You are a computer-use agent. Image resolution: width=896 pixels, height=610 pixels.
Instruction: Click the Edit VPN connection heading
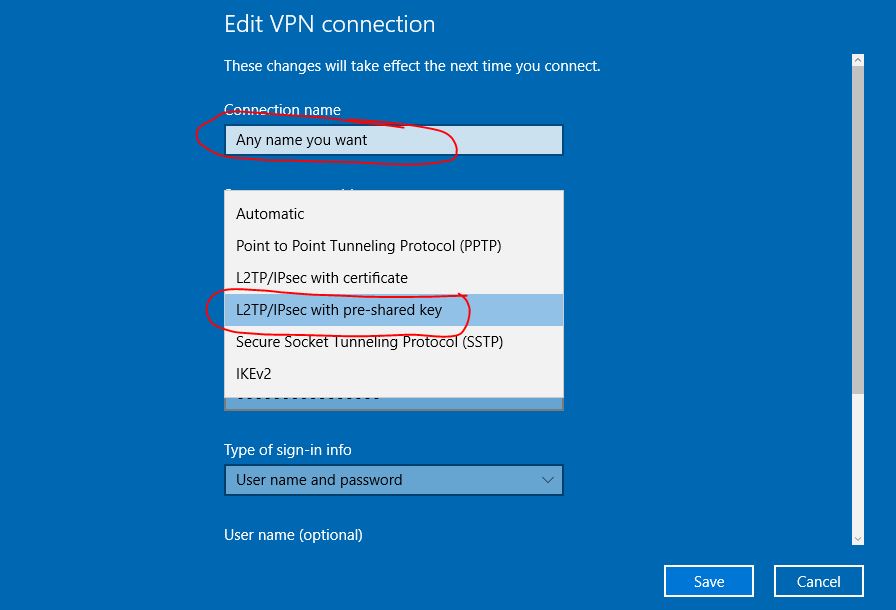click(x=330, y=24)
